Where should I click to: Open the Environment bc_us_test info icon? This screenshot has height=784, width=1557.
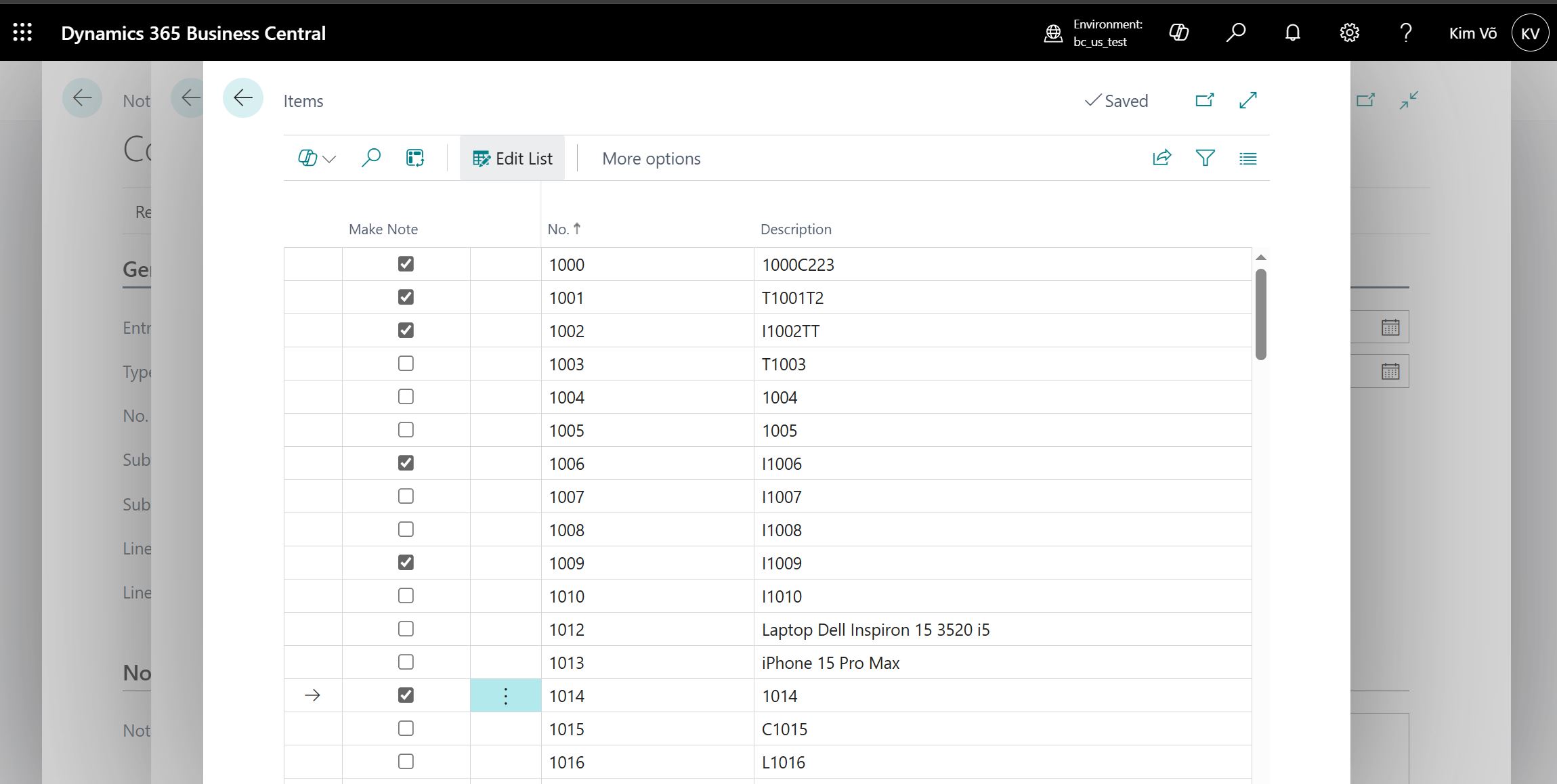point(1053,33)
